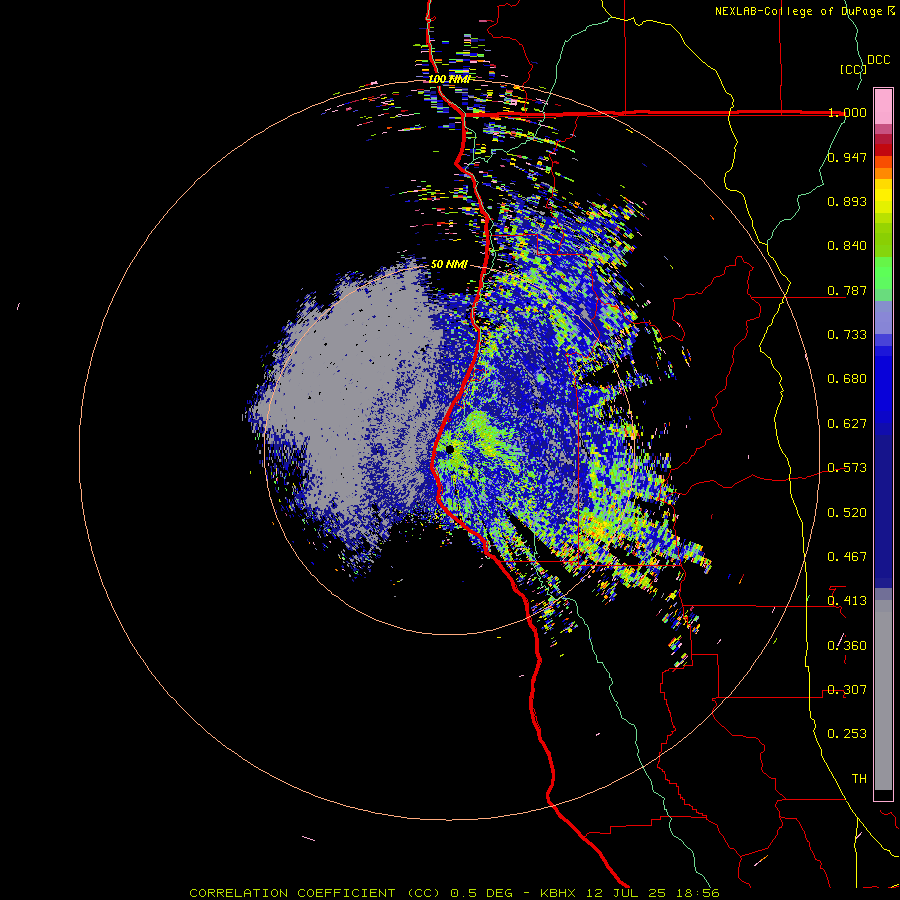Click the [CC] product label near the legend
This screenshot has width=900, height=900.
(853, 69)
